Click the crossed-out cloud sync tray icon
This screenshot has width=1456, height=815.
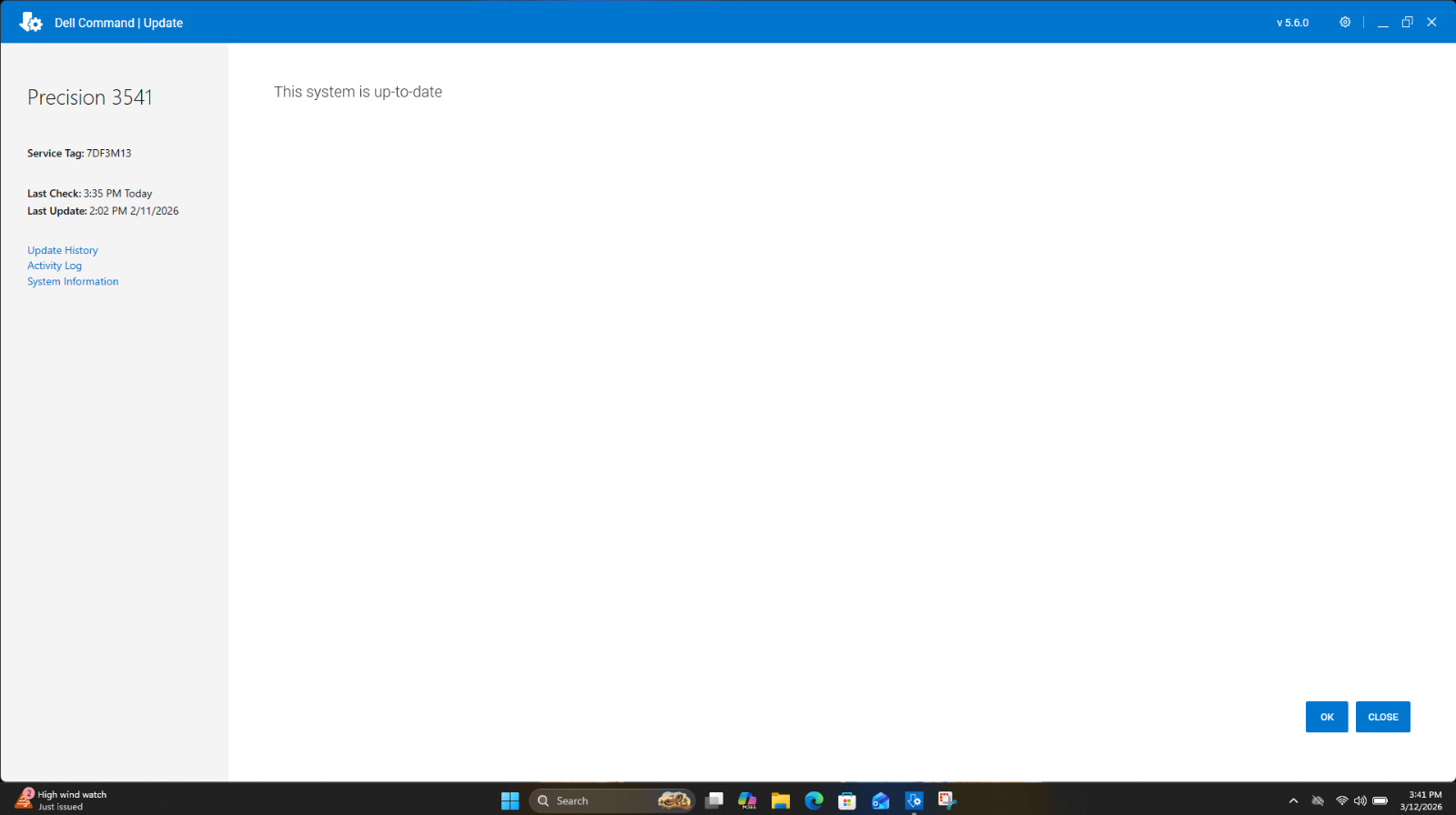pyautogui.click(x=1318, y=800)
